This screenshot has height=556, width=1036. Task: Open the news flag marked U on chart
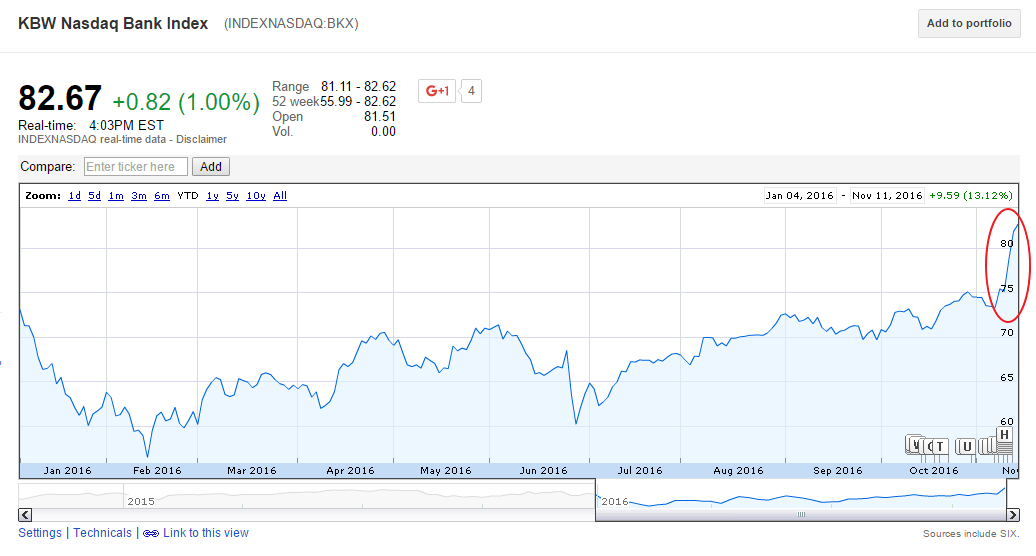[x=967, y=446]
